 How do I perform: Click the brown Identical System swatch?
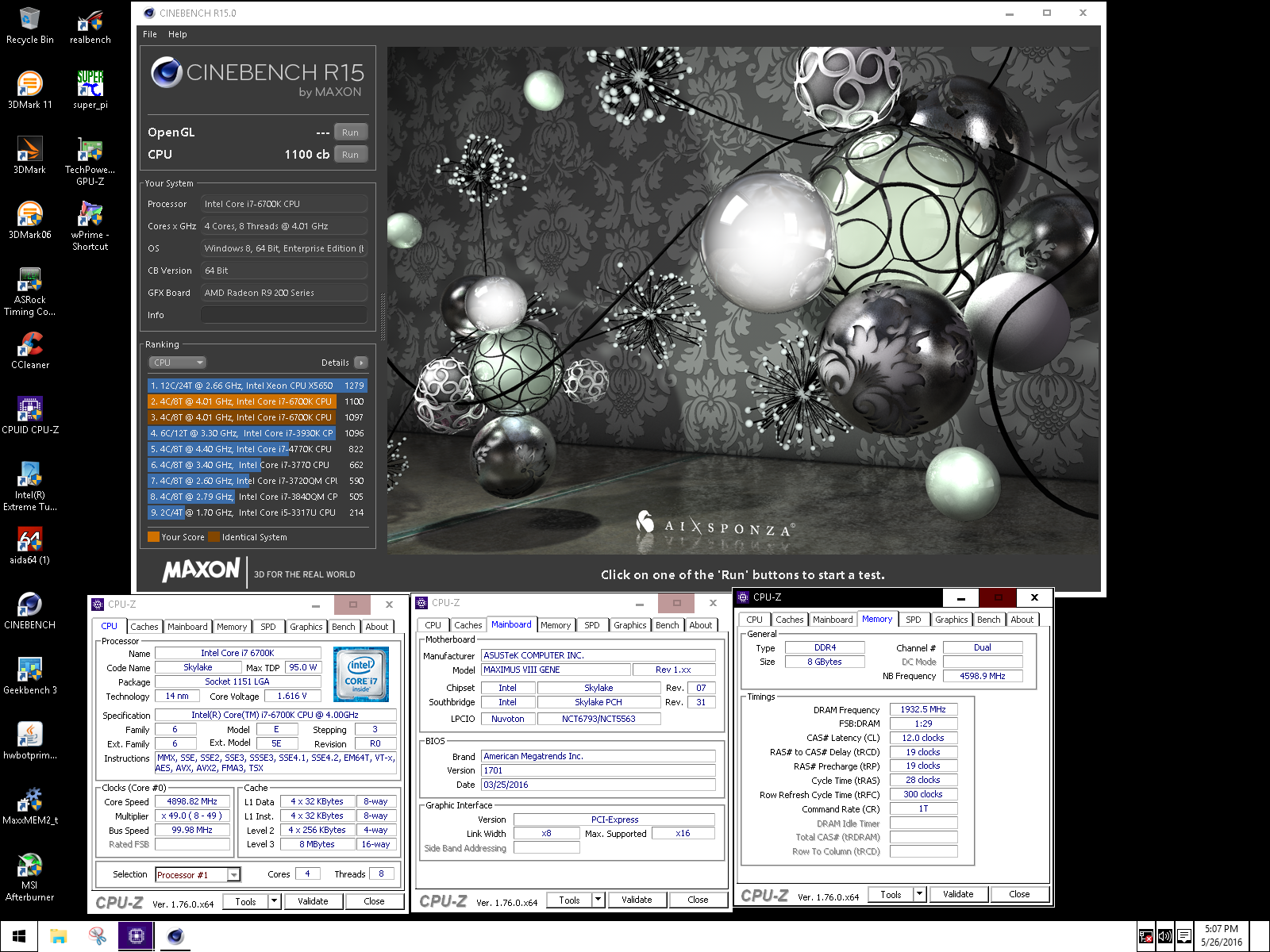tap(214, 537)
